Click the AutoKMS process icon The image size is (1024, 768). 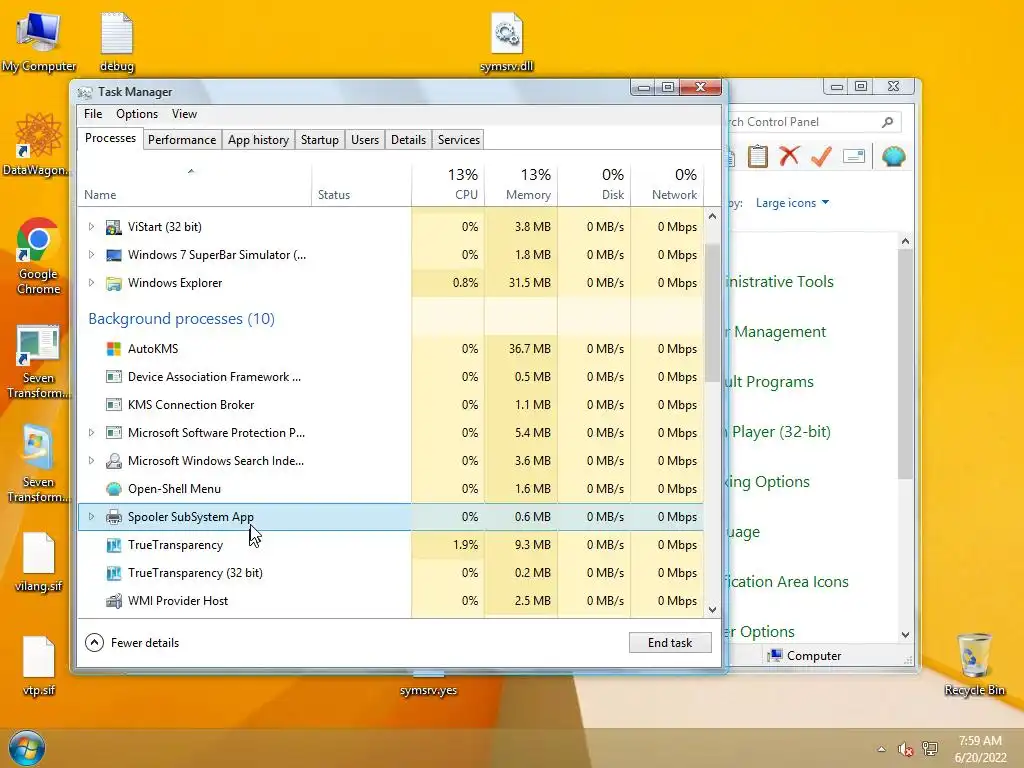[114, 349]
